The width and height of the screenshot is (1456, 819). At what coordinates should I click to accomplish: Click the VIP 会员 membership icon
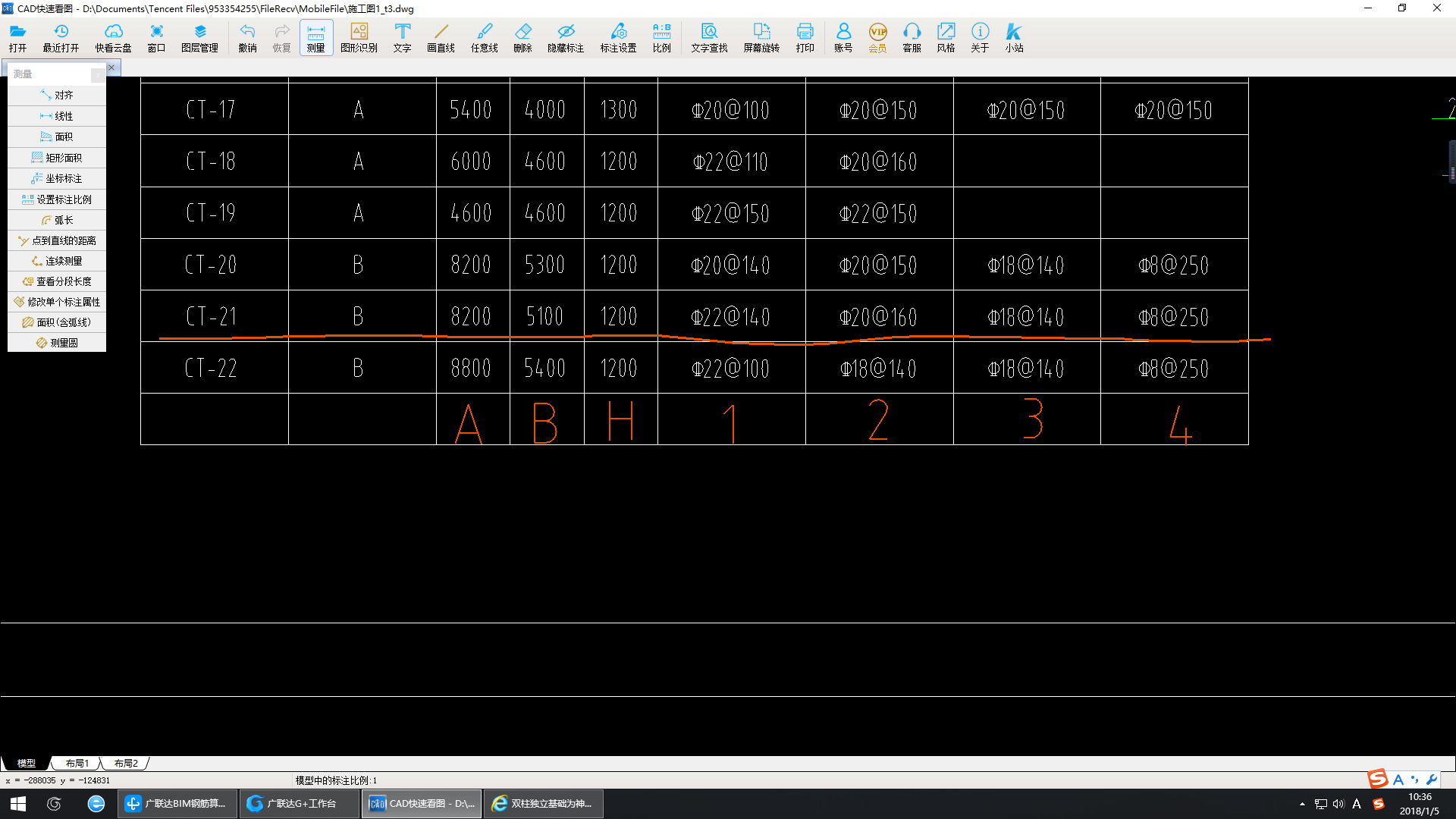(x=877, y=37)
